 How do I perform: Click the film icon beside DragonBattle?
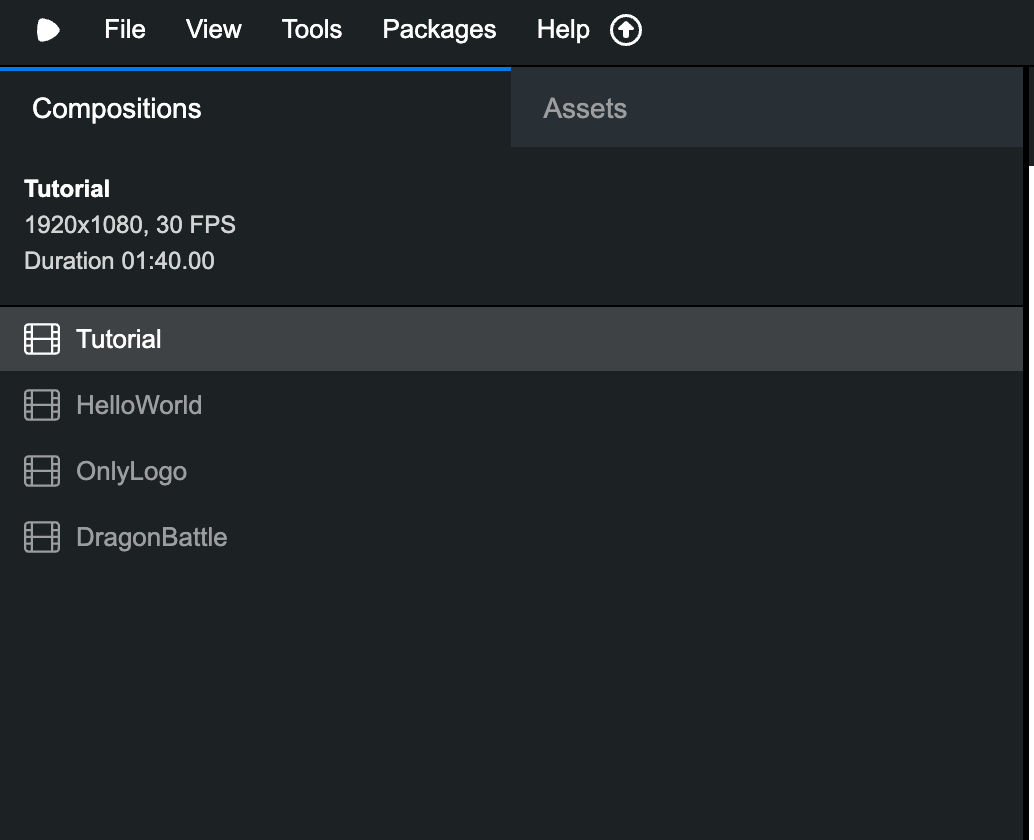coord(42,537)
